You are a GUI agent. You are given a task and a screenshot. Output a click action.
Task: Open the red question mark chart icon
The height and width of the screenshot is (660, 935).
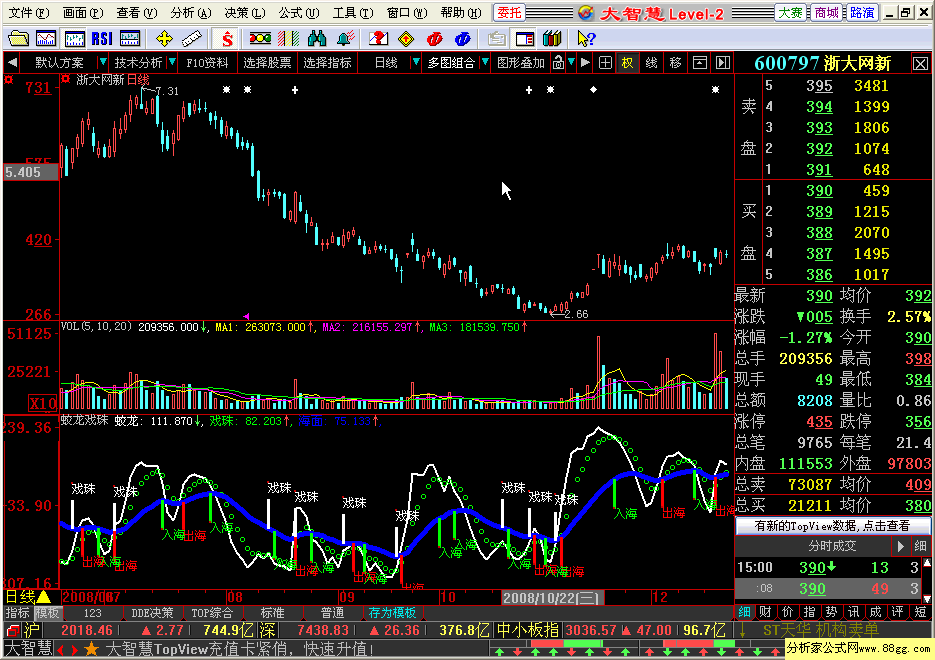pyautogui.click(x=379, y=39)
